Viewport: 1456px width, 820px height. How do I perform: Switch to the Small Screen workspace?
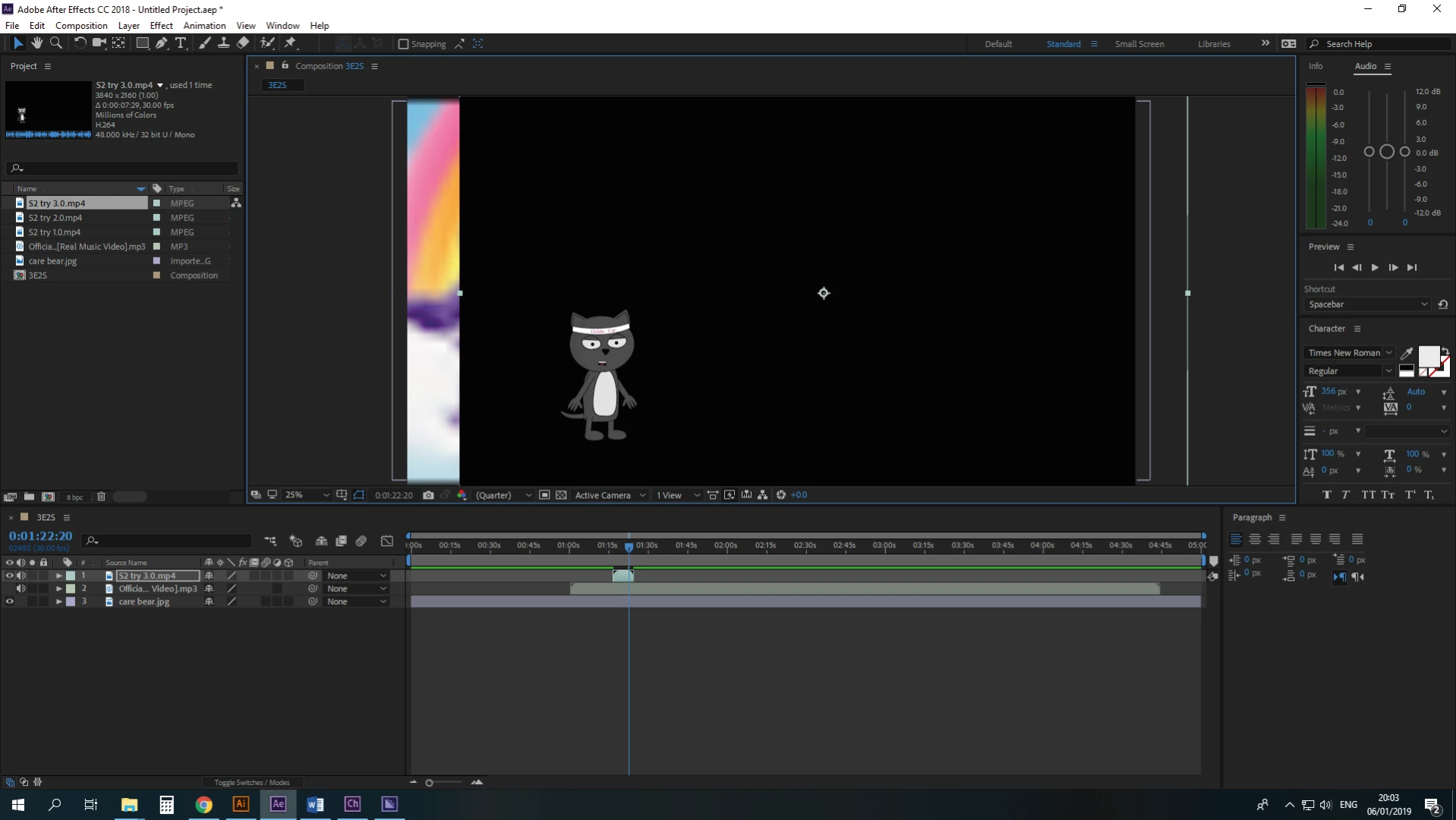(x=1139, y=44)
